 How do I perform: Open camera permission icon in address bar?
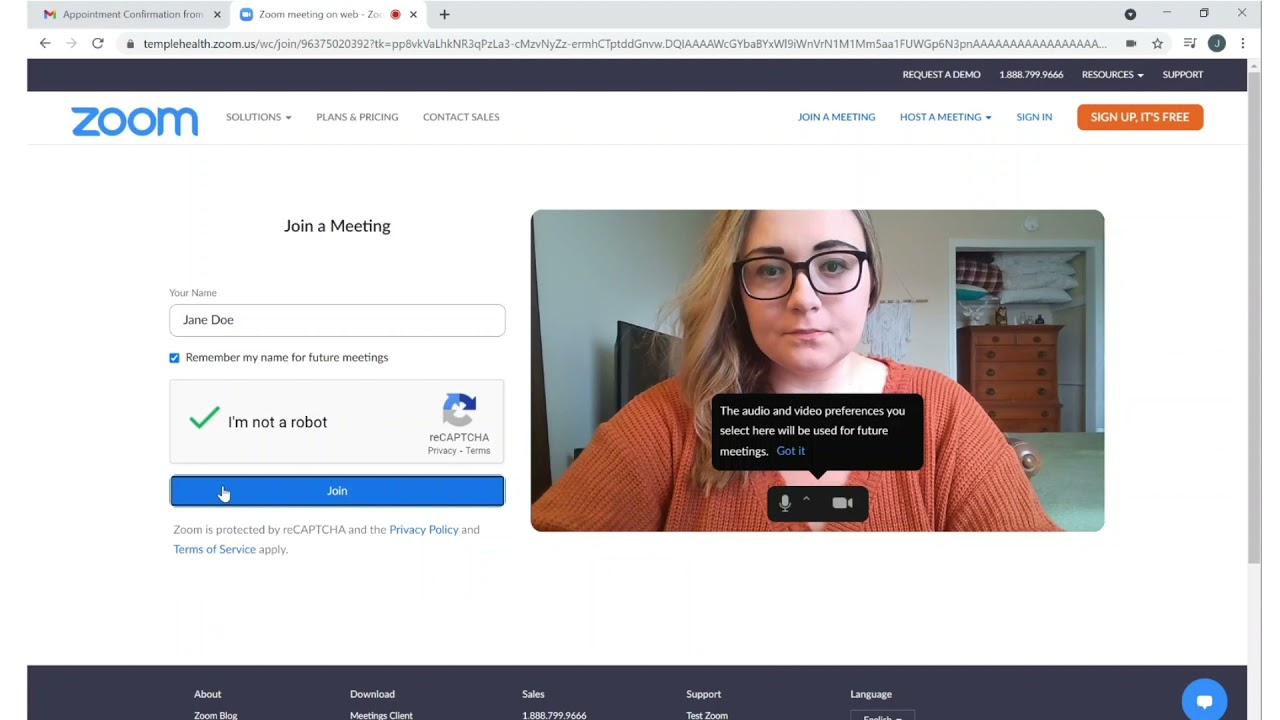tap(1130, 43)
